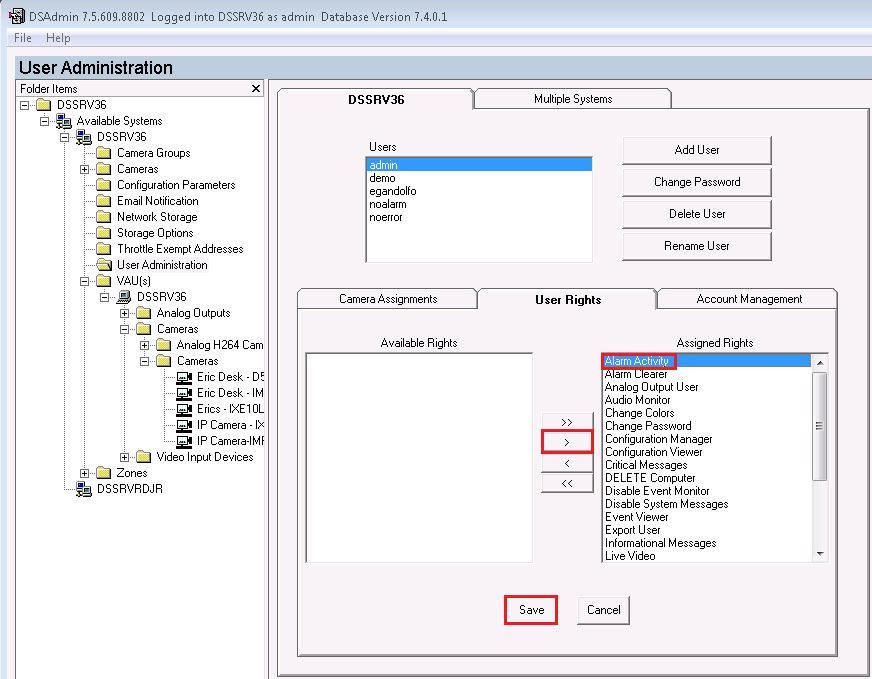The width and height of the screenshot is (872, 679).
Task: Expand the Zones tree node
Action: coord(86,473)
